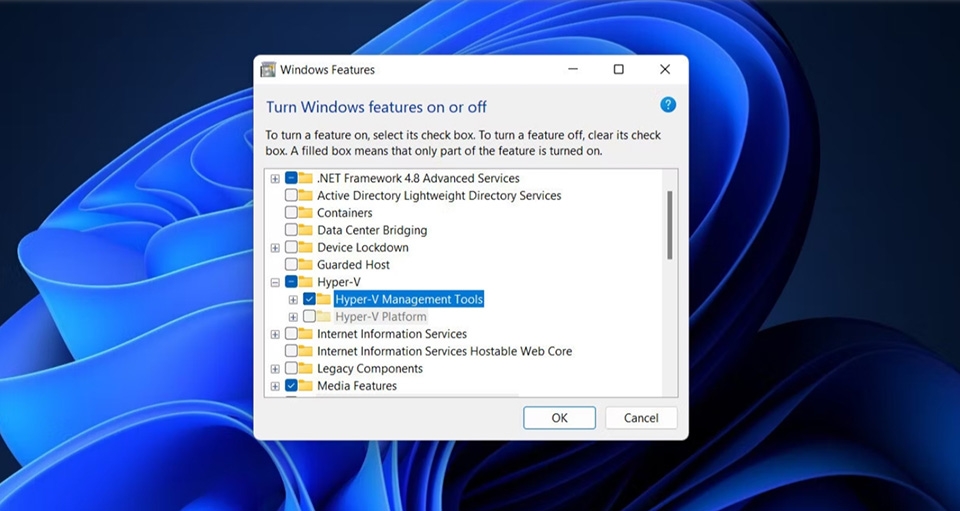Select the .NET Framework 4.8 Advanced Services label

[x=418, y=178]
